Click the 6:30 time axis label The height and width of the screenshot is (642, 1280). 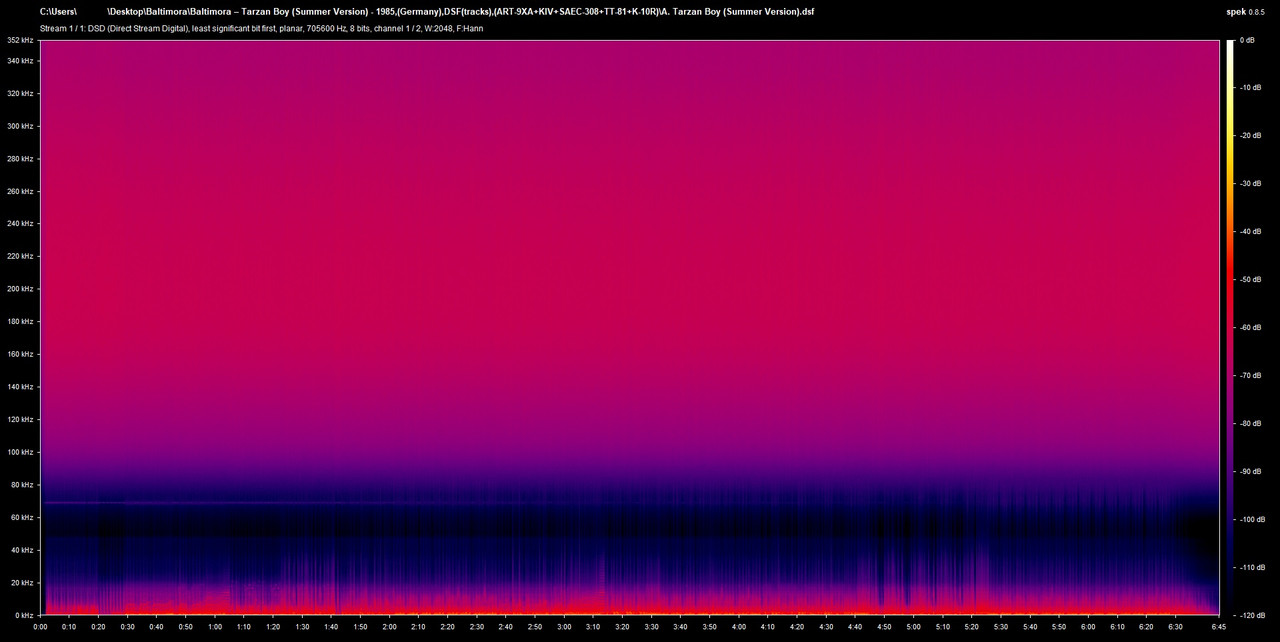tap(1175, 627)
